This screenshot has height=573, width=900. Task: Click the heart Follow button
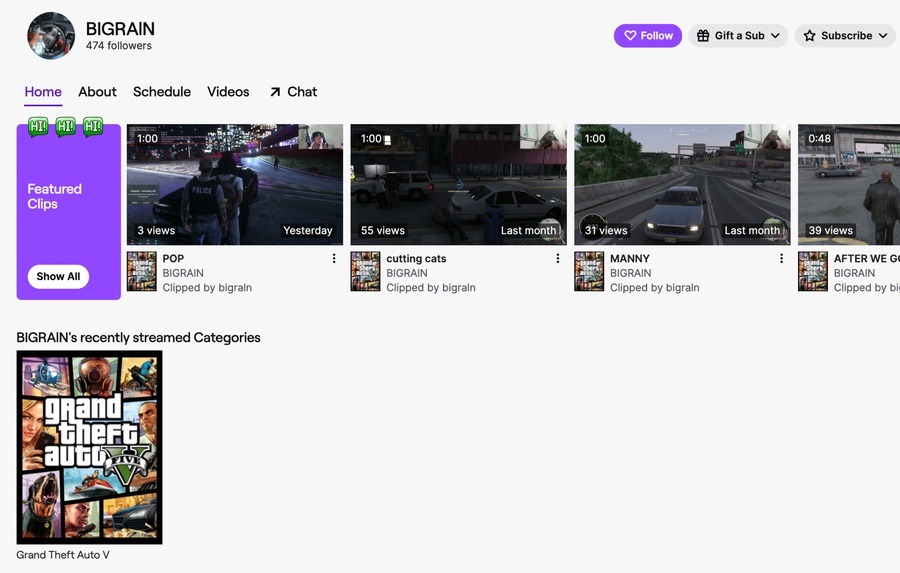[x=647, y=36]
